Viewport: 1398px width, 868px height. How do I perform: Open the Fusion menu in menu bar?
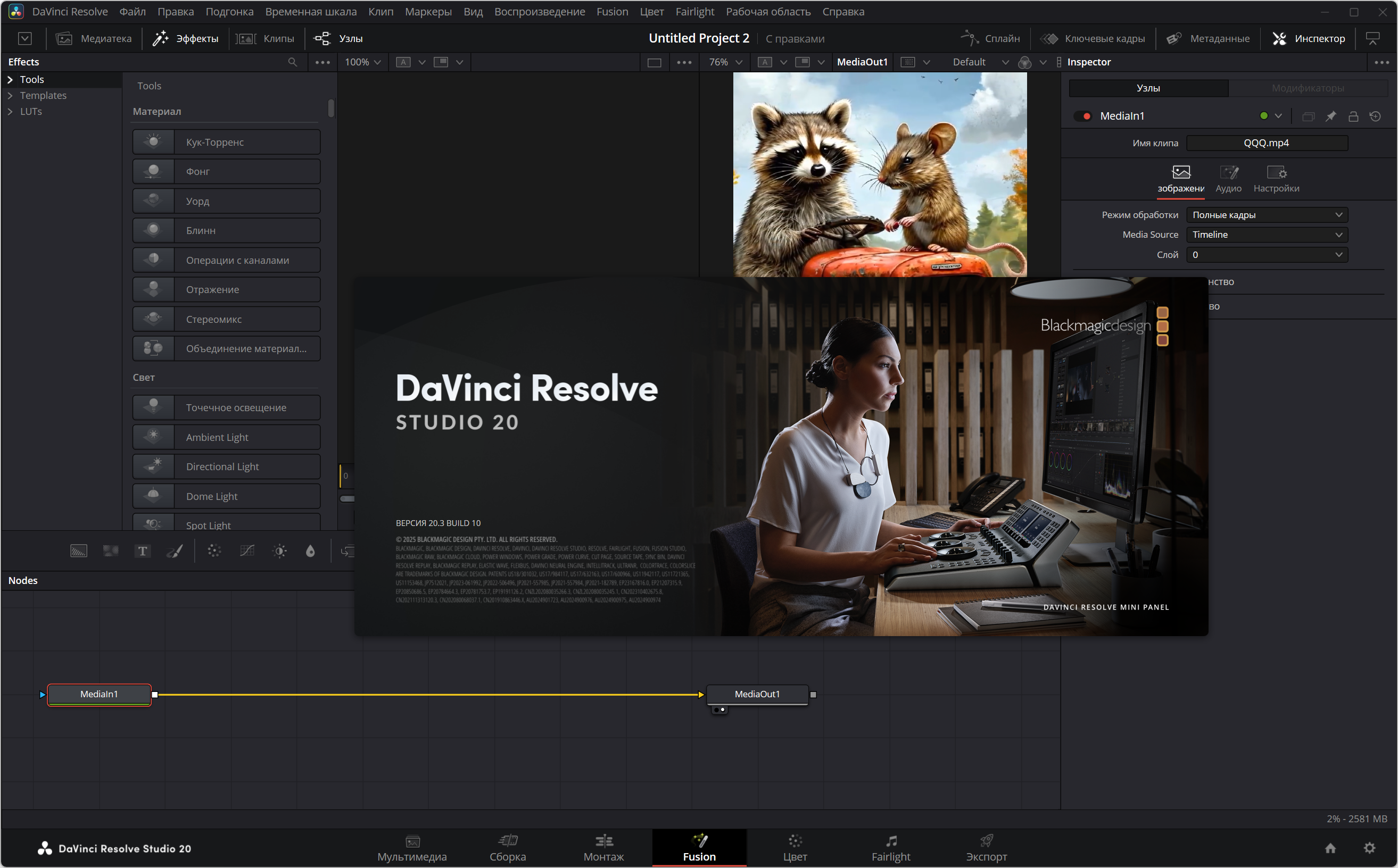click(x=611, y=12)
